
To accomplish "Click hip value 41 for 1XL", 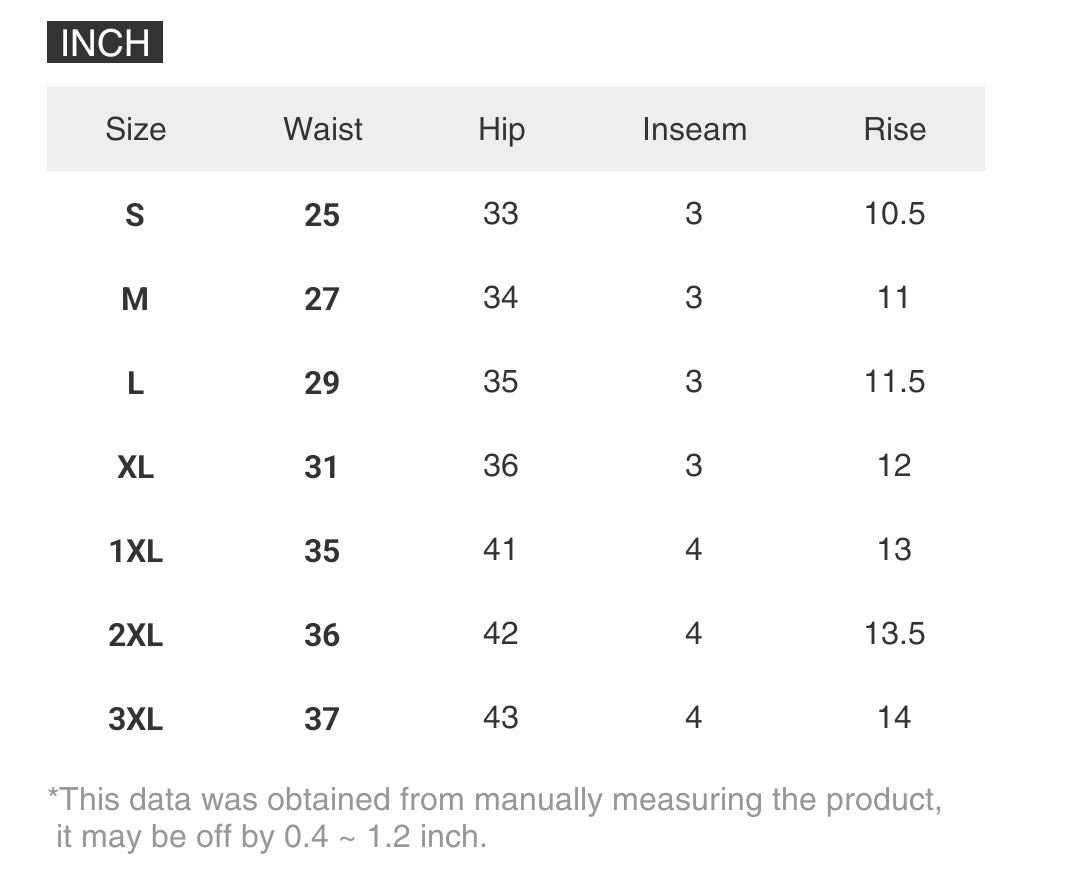I will [x=500, y=549].
